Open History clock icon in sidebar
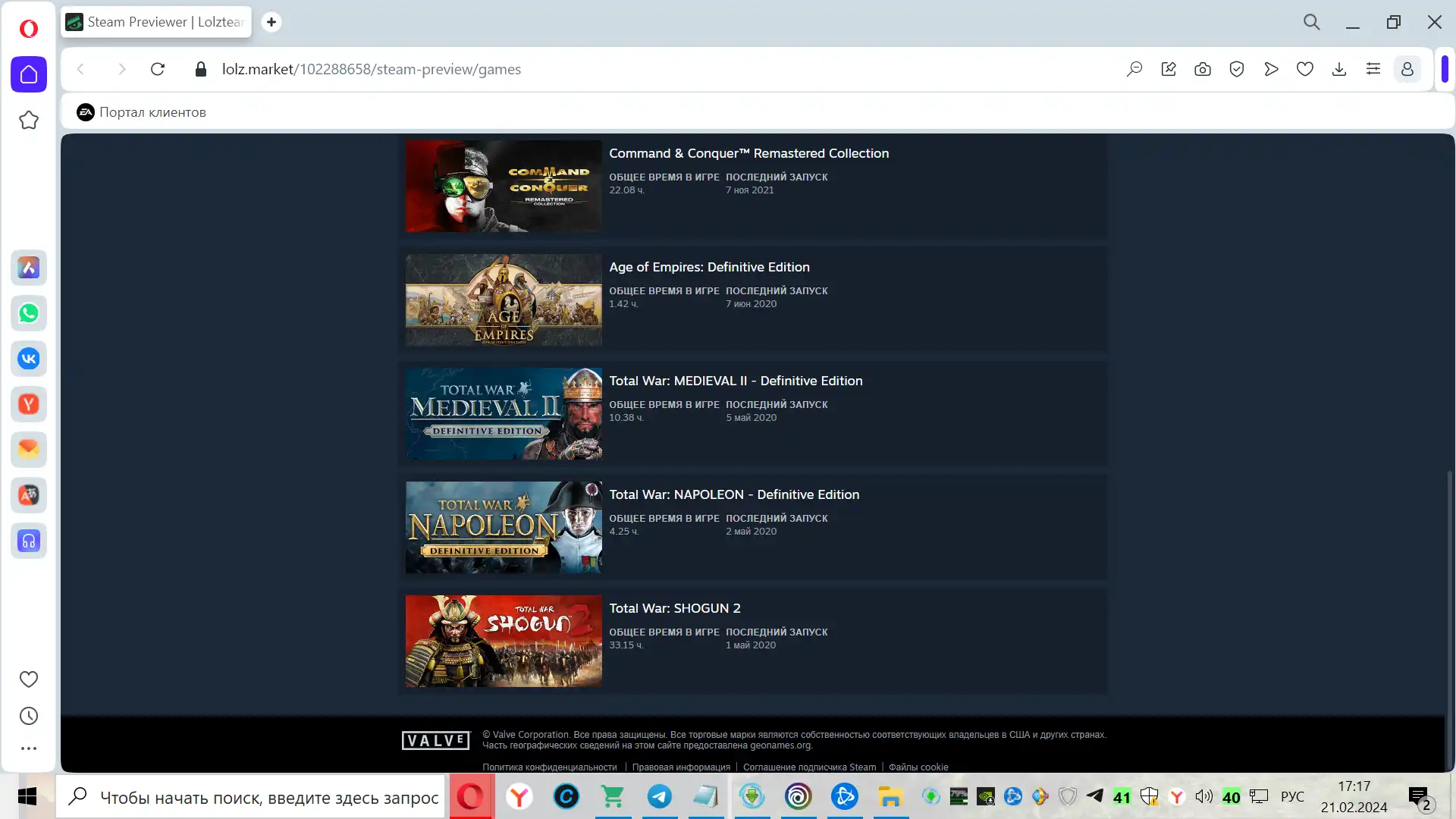The width and height of the screenshot is (1456, 819). click(29, 716)
